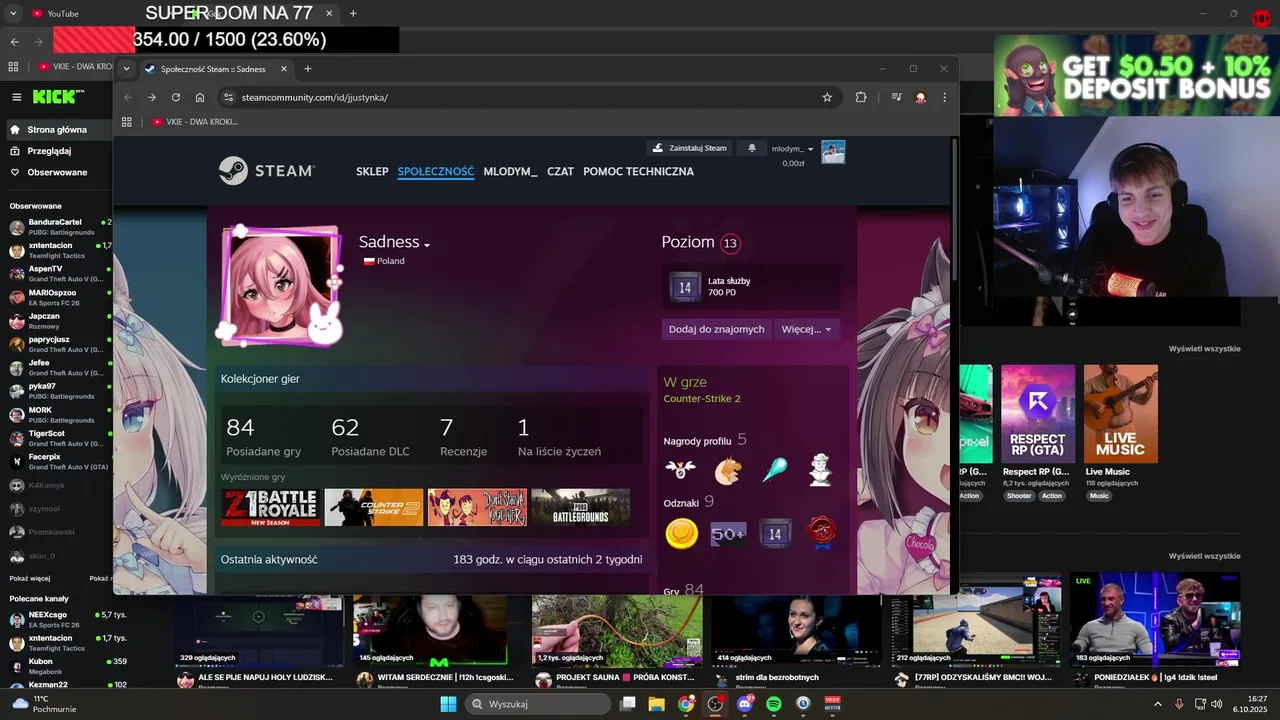Open Discord from the taskbar
The height and width of the screenshot is (720, 1280).
[744, 704]
